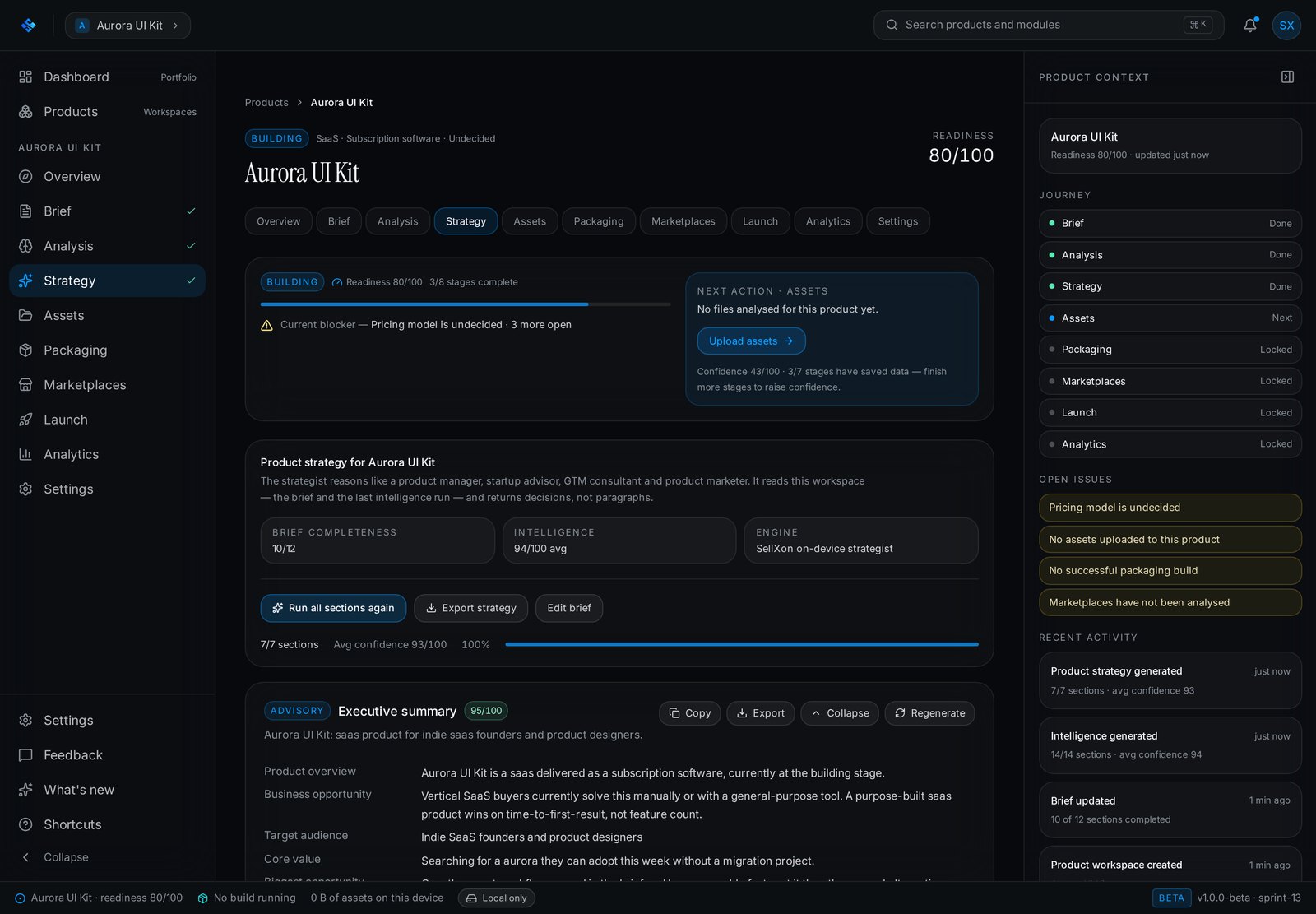1316x914 pixels.
Task: Toggle the Local only status pill
Action: coord(497,898)
